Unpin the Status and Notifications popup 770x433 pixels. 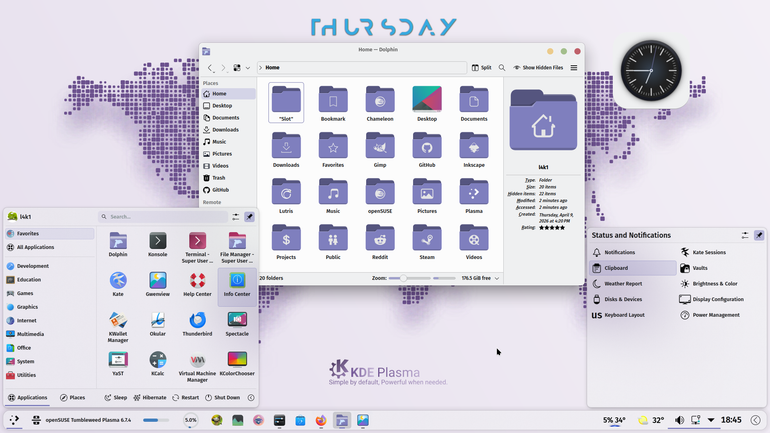759,235
